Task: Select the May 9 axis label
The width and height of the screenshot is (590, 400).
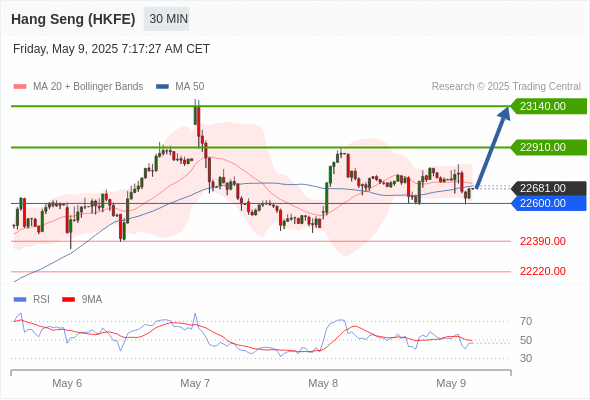Action: coord(451,383)
